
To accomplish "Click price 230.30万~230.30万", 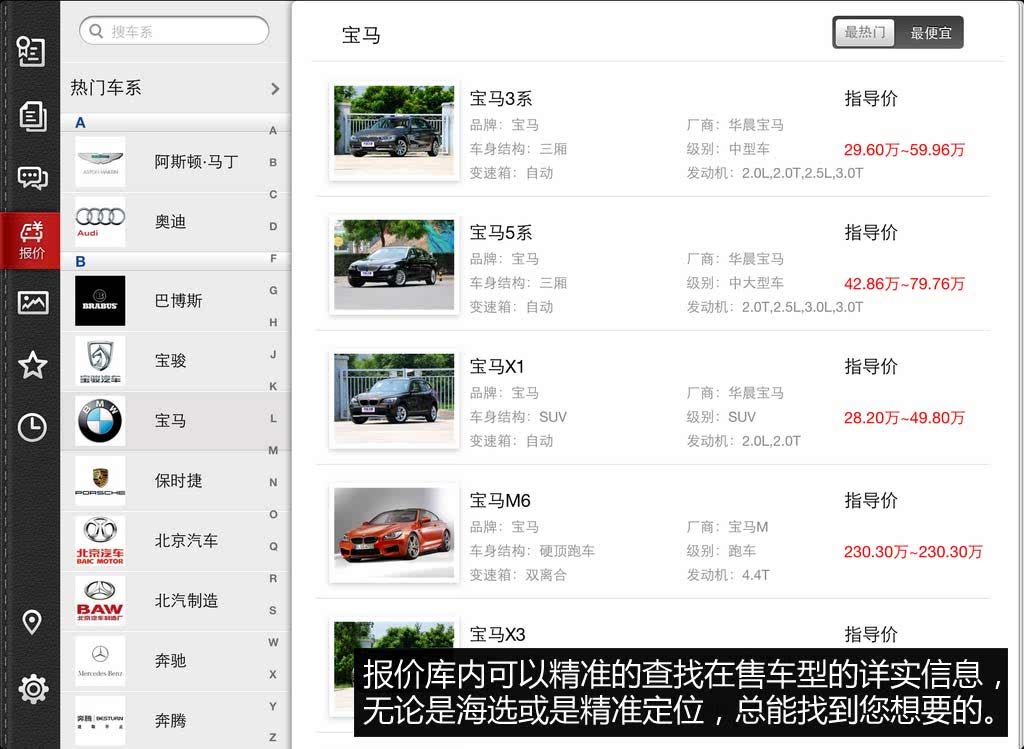I will [913, 552].
